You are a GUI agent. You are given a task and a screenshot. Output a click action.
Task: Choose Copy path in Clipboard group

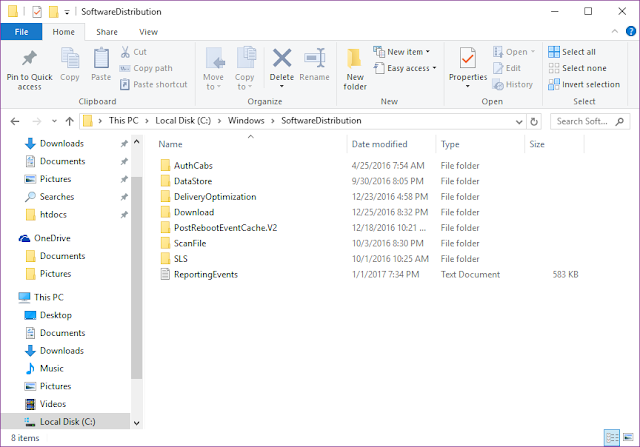146,68
